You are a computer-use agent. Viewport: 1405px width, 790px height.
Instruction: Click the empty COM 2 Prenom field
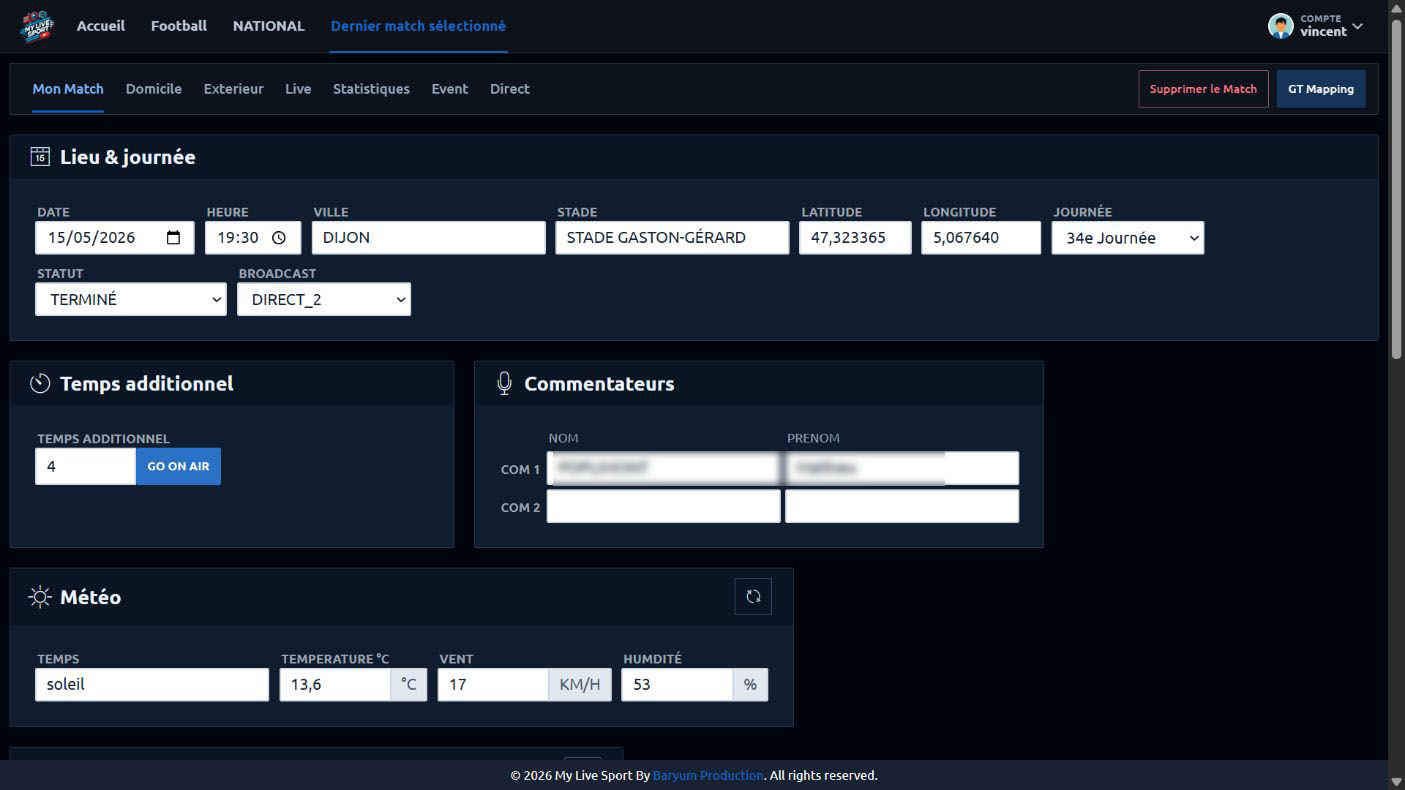click(902, 506)
